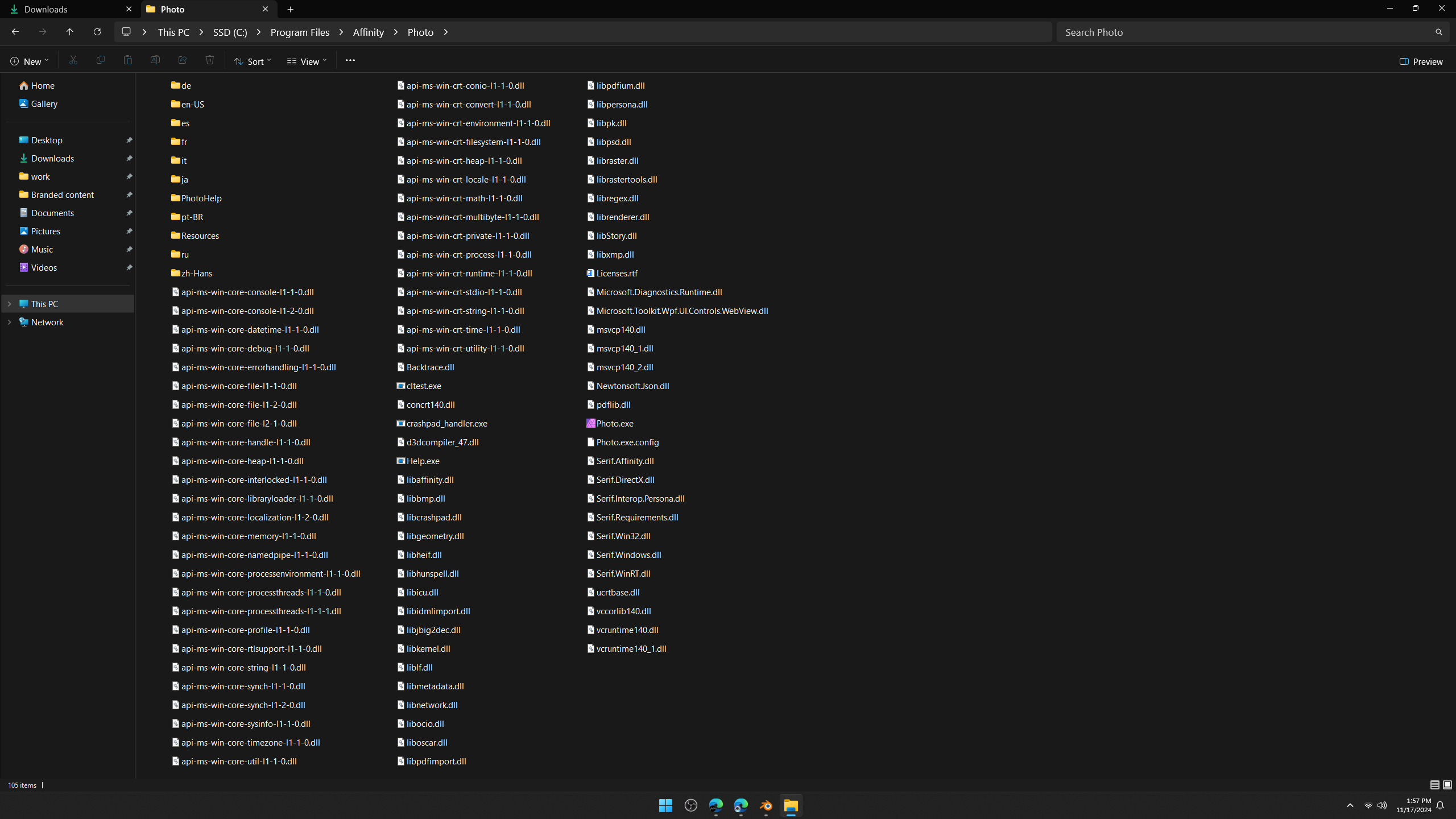Screen dimensions: 1456x819
Task: Open Gallery in navigation pane
Action: click(x=38, y=104)
